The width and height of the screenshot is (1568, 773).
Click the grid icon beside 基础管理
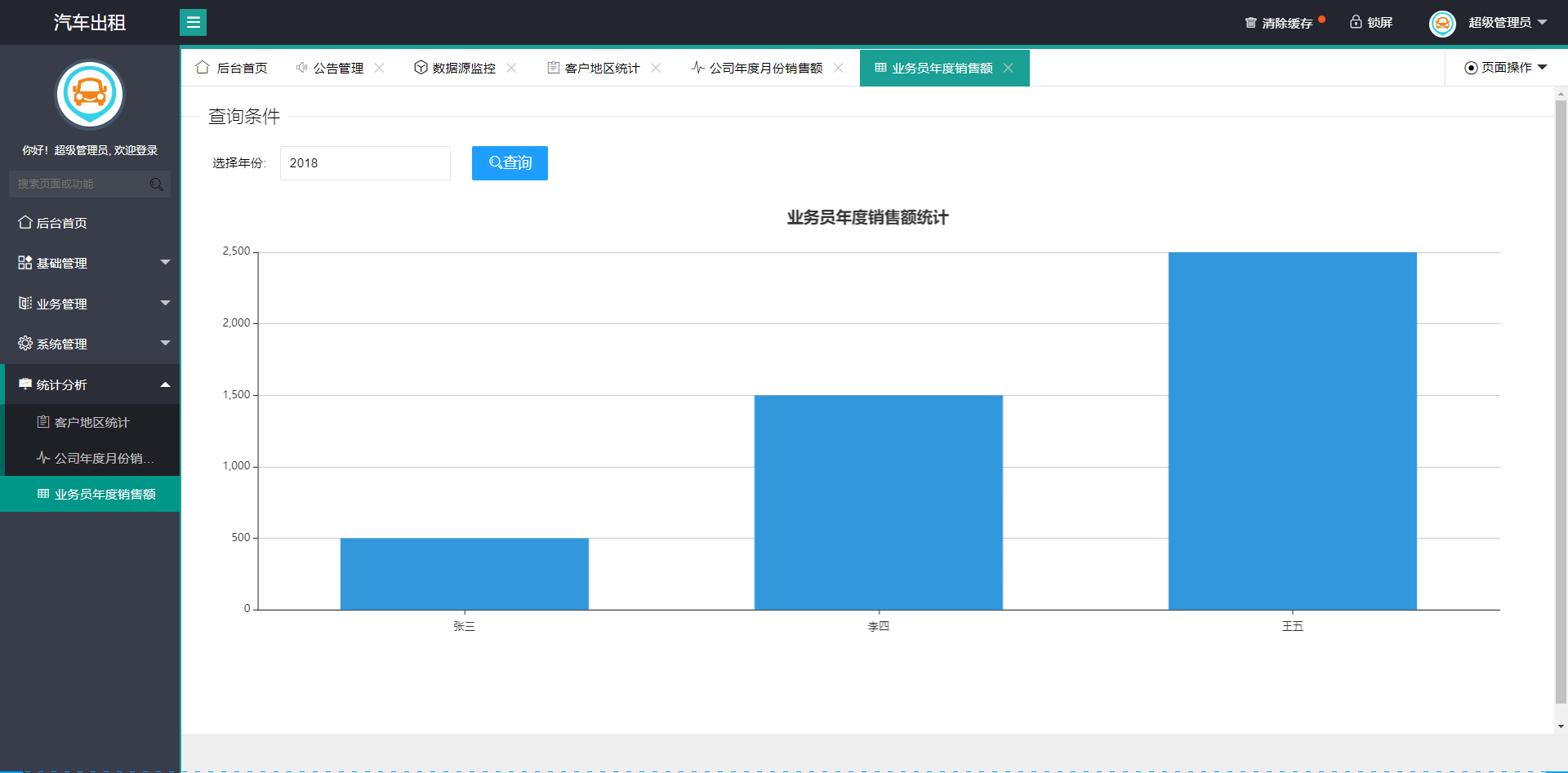tap(25, 262)
